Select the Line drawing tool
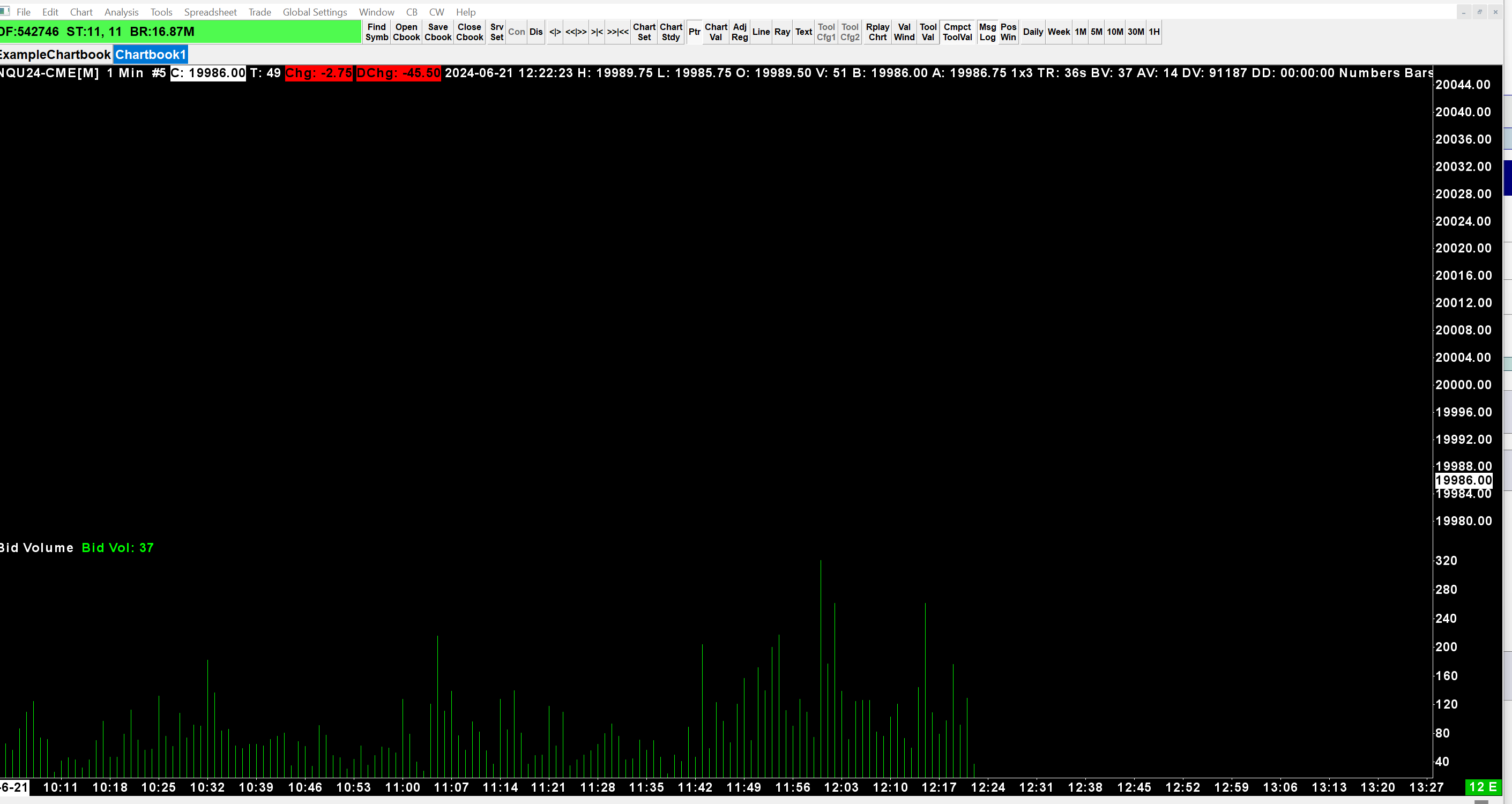Screen dimensions: 1512x804 tap(761, 32)
